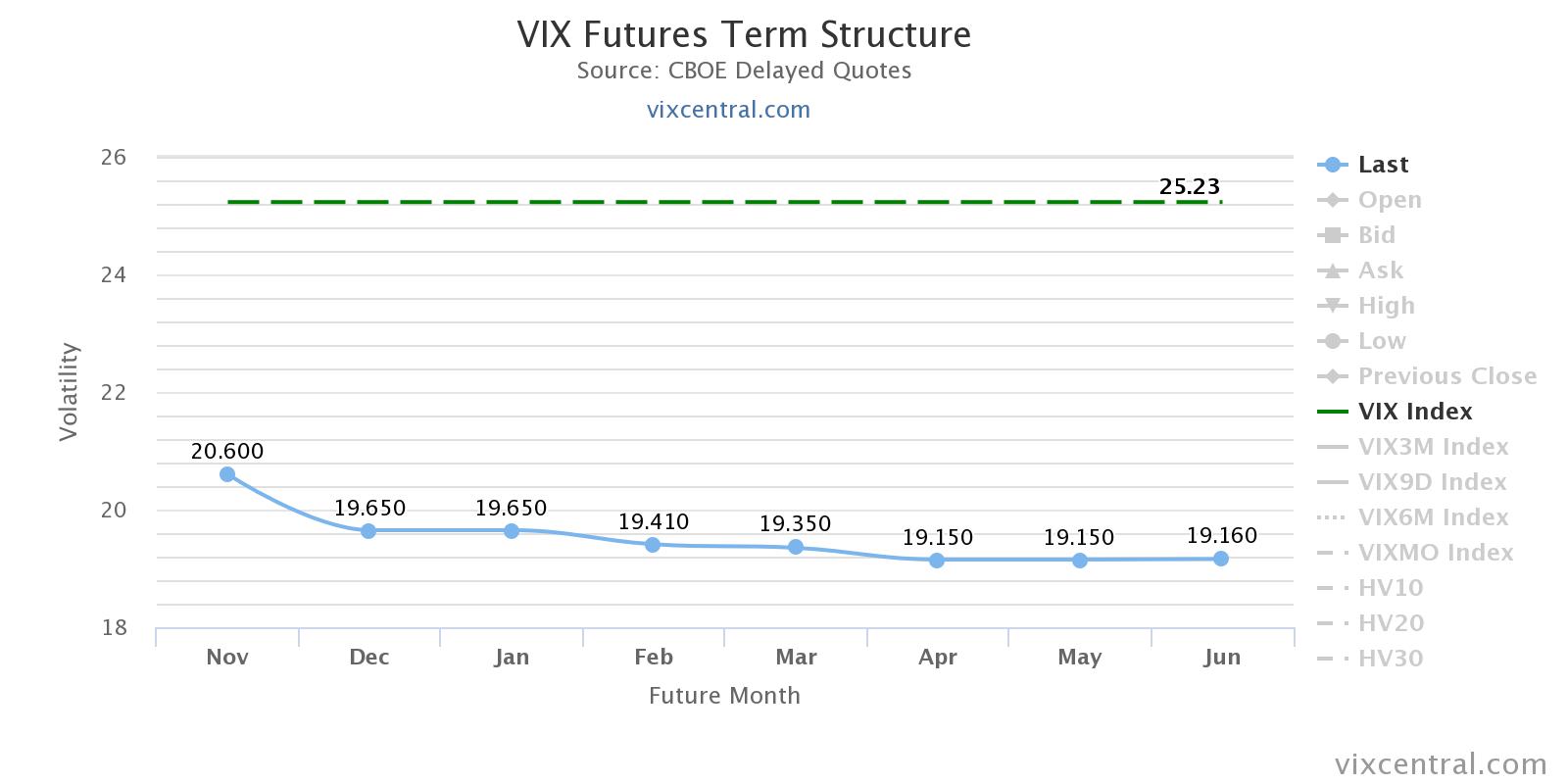Viewport: 1568px width, 784px height.
Task: Show the Open series in legend
Action: click(x=1389, y=200)
